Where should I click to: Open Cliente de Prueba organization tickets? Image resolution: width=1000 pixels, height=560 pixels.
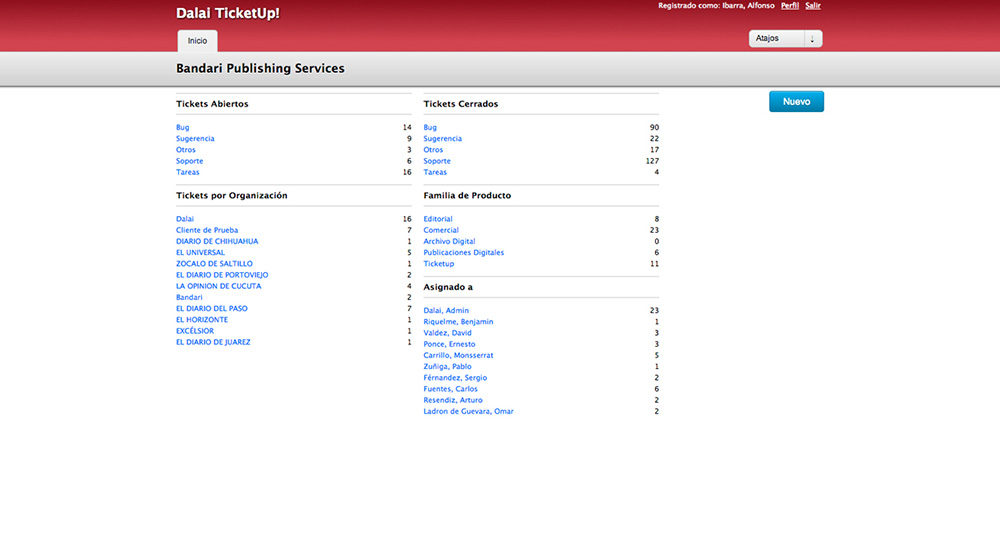point(207,230)
